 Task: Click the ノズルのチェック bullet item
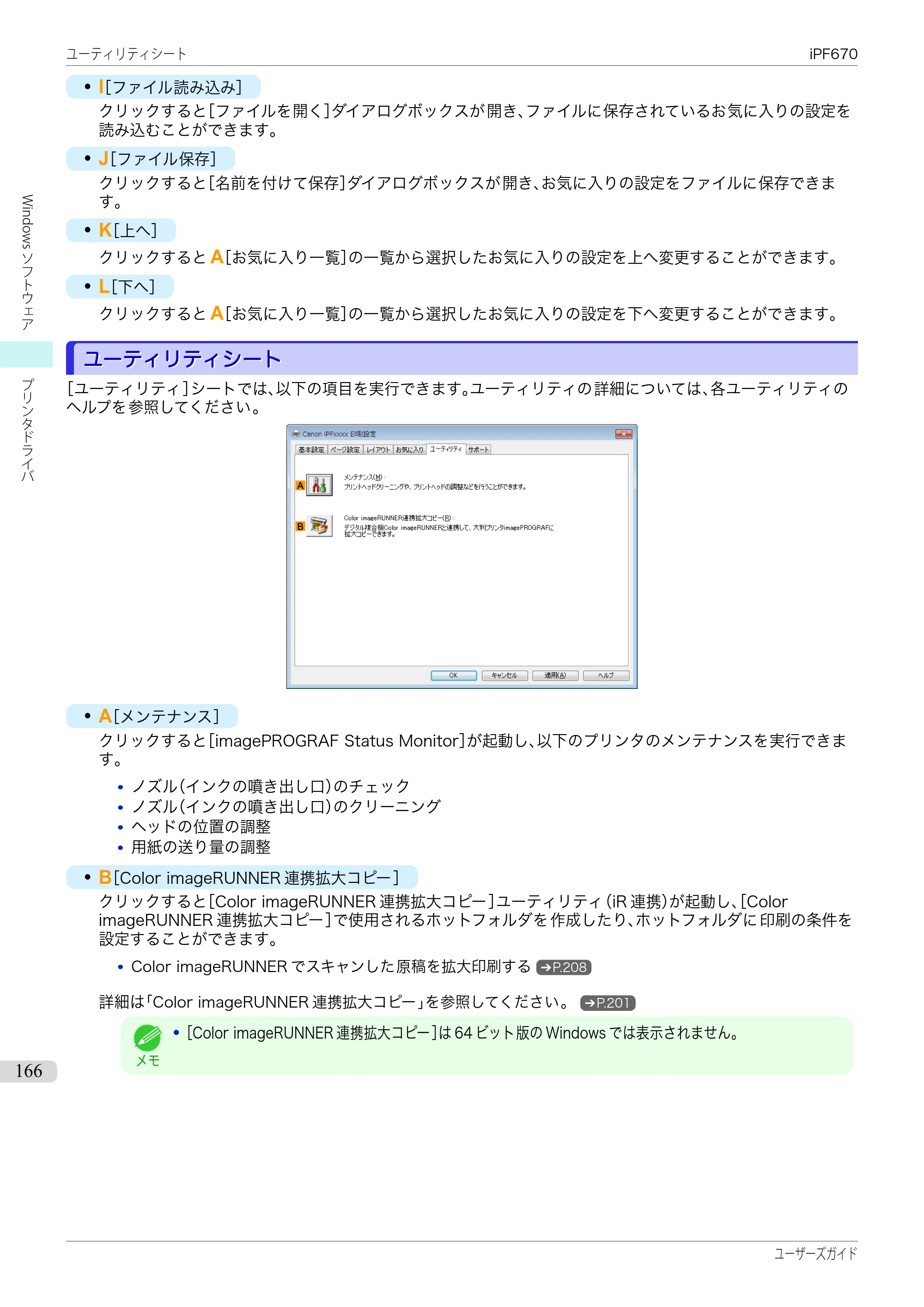point(271,786)
